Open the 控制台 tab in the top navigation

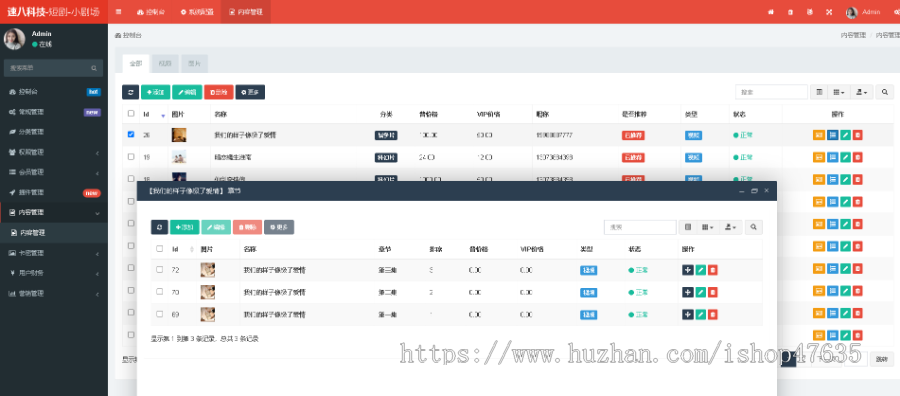click(x=151, y=12)
